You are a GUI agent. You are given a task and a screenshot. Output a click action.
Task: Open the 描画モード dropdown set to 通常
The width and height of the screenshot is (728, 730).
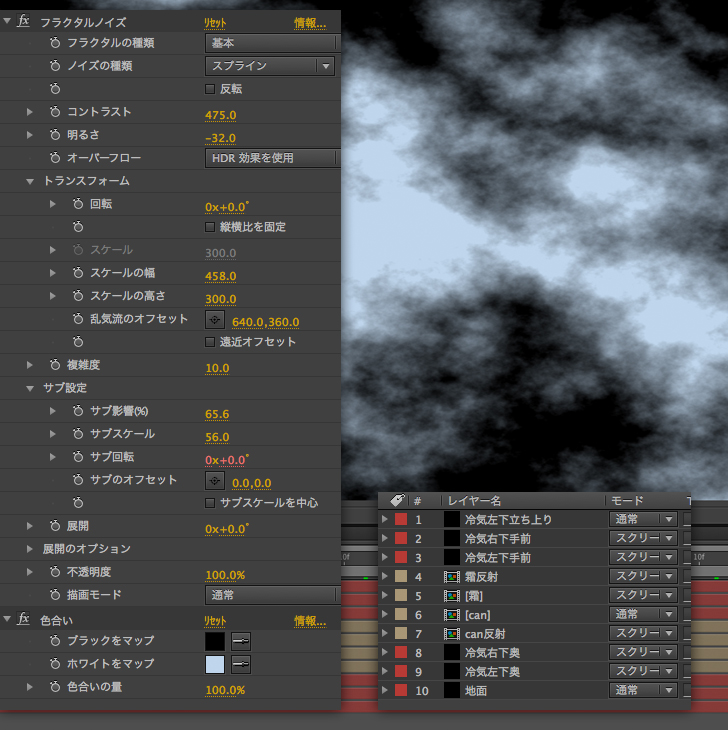tap(272, 595)
